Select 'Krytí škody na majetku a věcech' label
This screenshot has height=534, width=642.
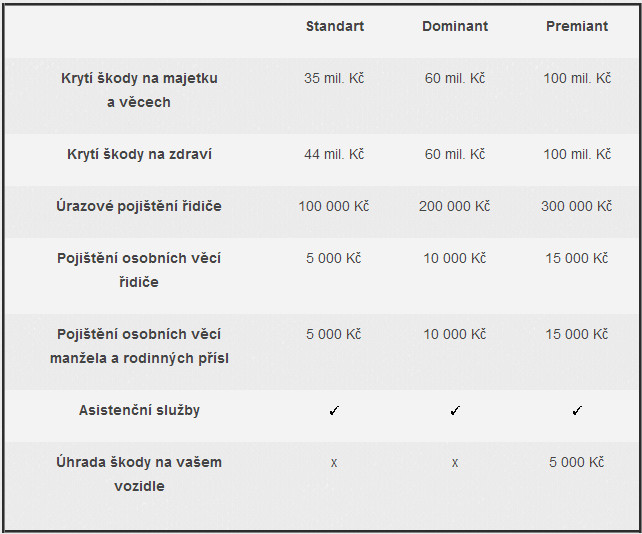(x=139, y=90)
